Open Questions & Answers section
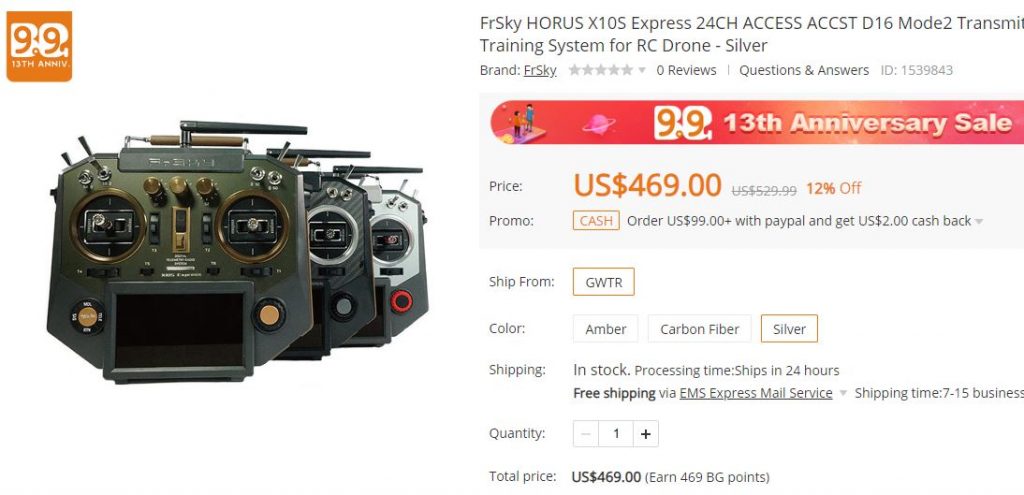 click(804, 70)
